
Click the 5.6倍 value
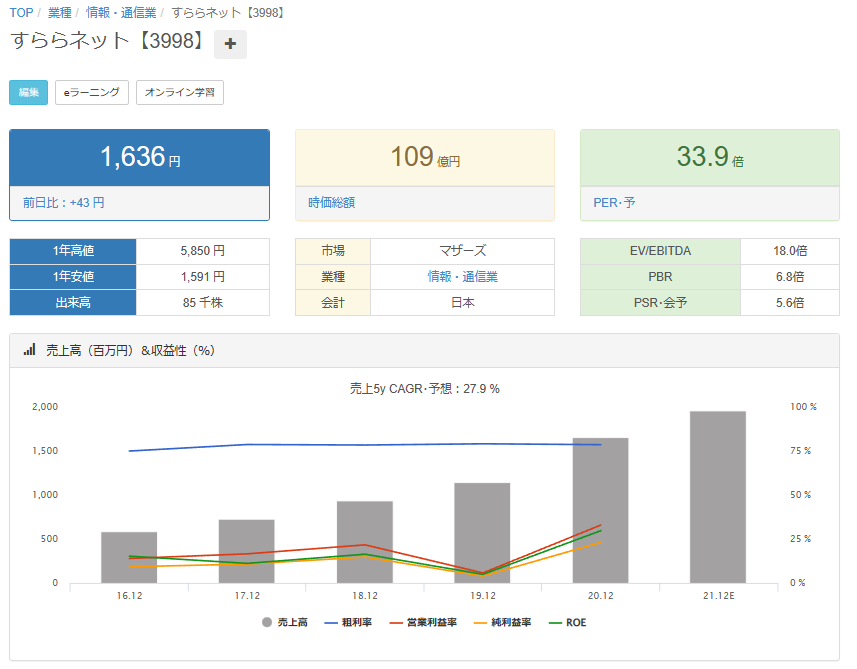click(x=790, y=302)
